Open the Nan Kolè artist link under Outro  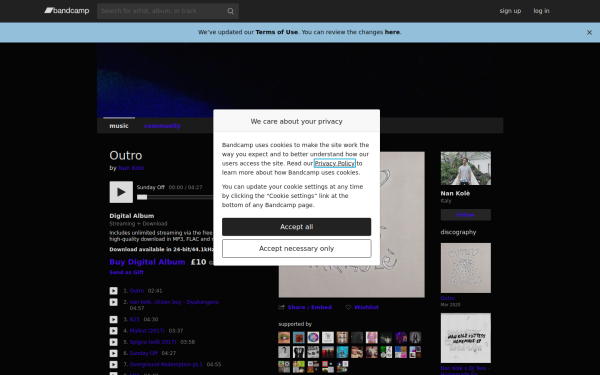[131, 168]
